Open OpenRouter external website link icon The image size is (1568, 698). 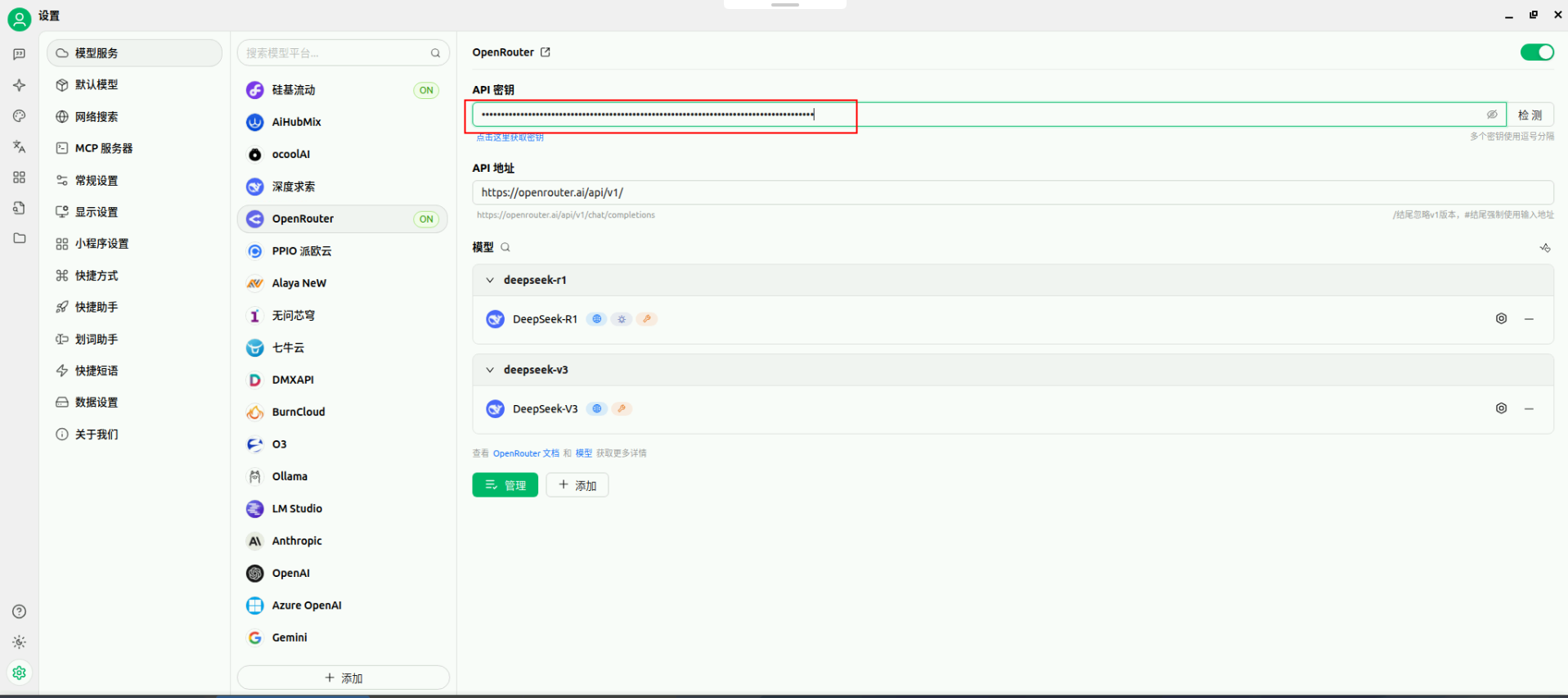[546, 52]
